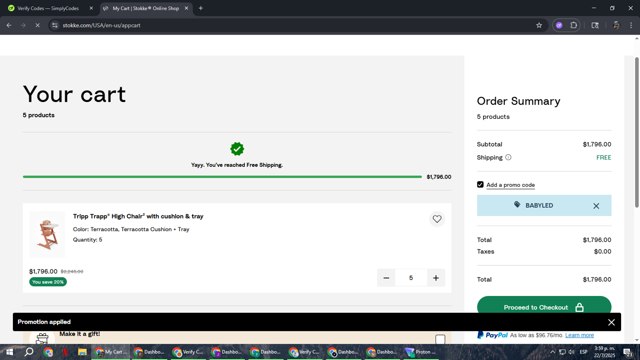Open File Explorer from the taskbar
Image resolution: width=640 pixels, height=360 pixels.
pos(82,352)
